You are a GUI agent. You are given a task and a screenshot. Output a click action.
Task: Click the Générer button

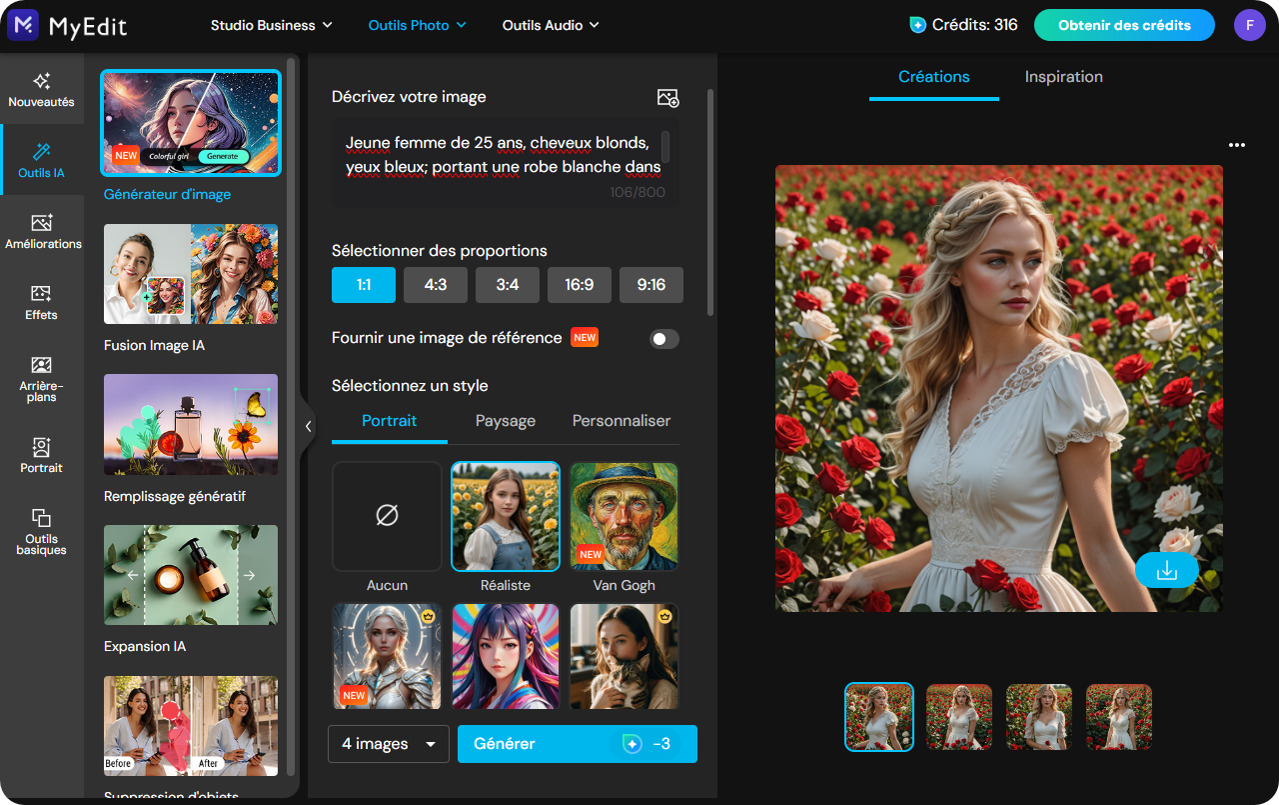click(x=577, y=744)
